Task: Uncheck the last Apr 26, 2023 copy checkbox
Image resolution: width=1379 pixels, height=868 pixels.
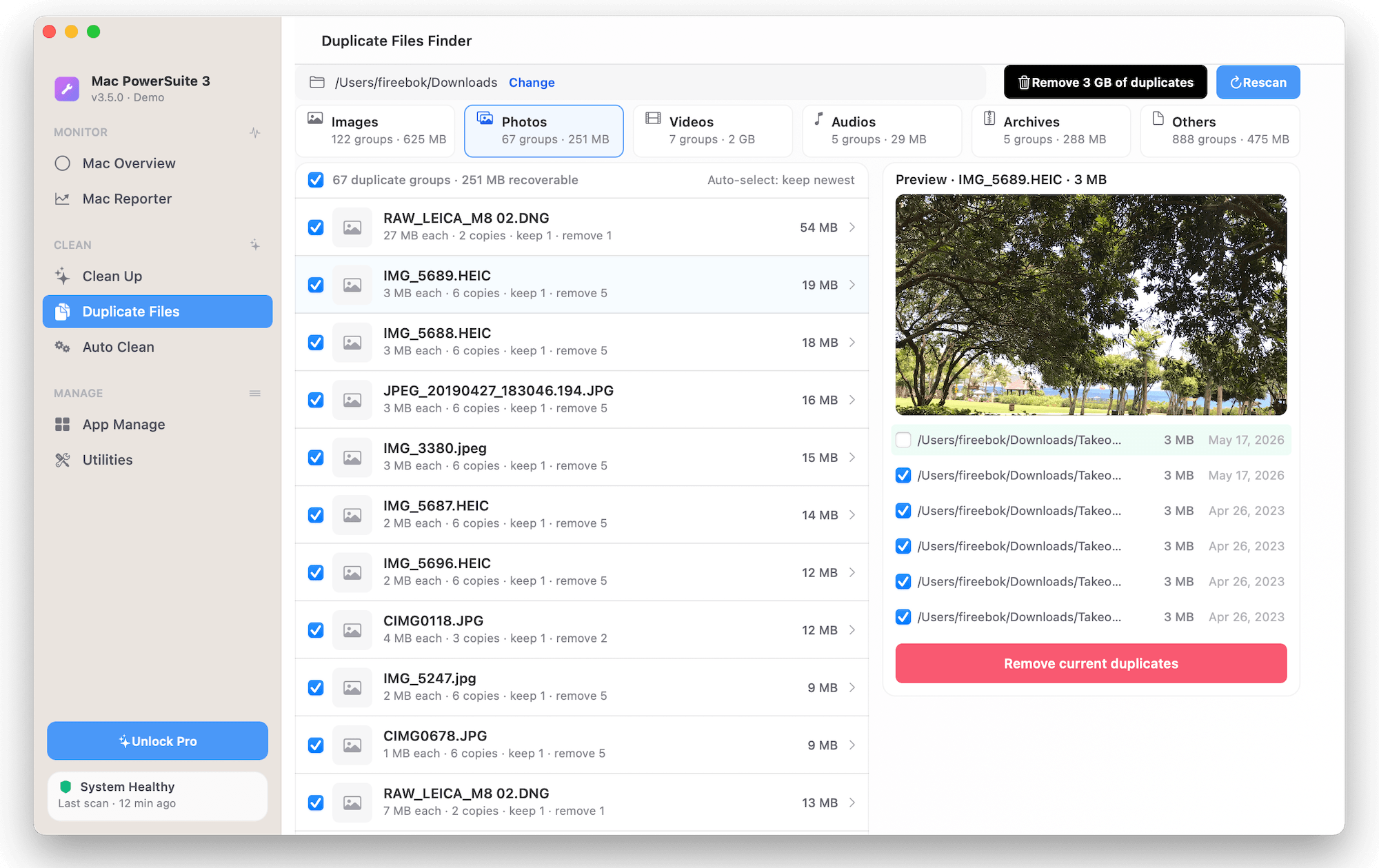Action: 903,617
